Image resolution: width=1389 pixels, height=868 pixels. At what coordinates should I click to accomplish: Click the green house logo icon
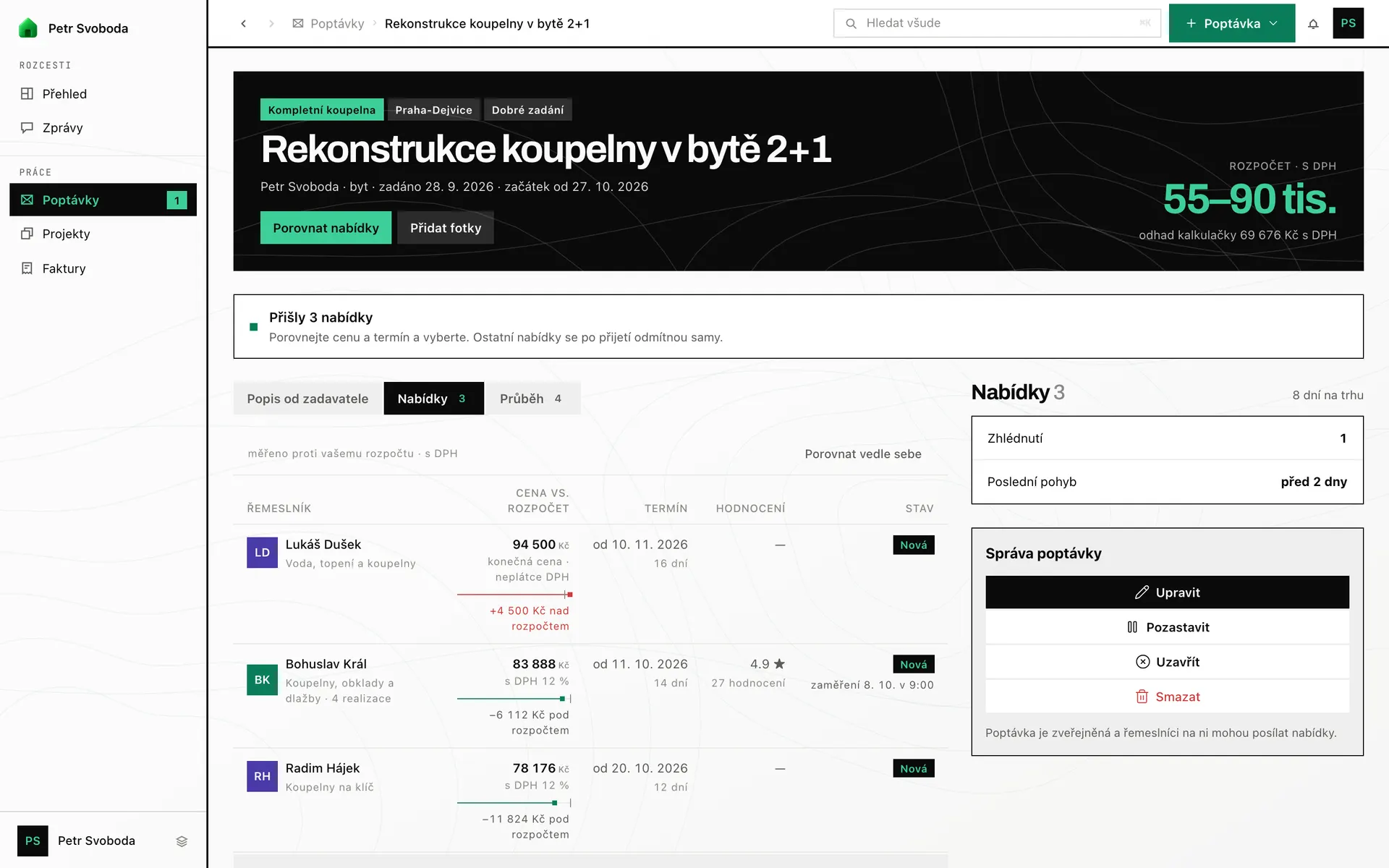pyautogui.click(x=27, y=28)
